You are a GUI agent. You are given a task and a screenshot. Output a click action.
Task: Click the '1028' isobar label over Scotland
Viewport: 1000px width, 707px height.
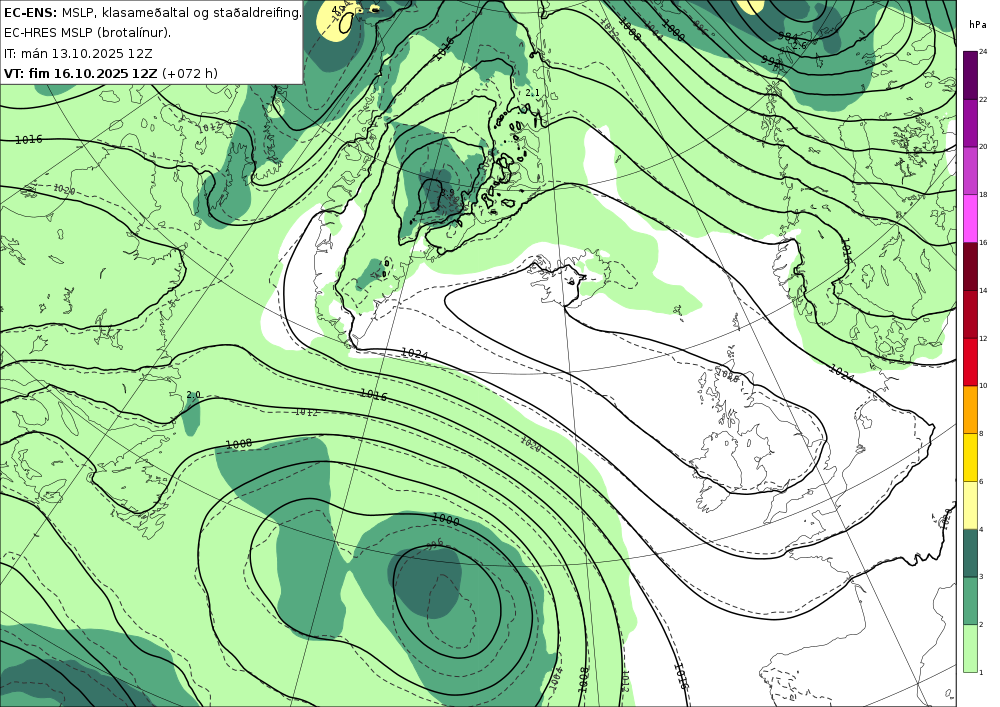(x=727, y=376)
